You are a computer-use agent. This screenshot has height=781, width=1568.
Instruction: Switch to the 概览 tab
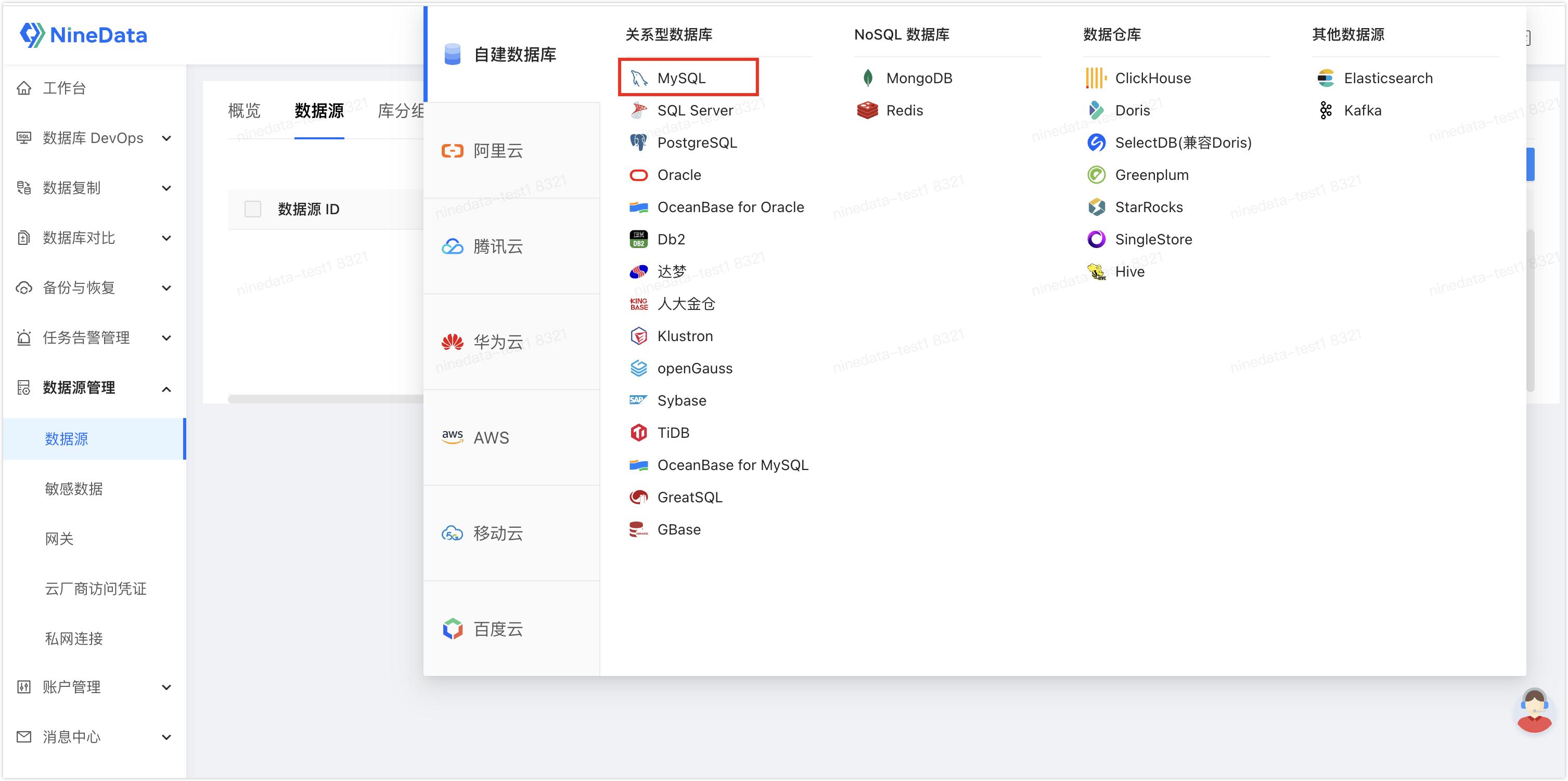point(244,111)
